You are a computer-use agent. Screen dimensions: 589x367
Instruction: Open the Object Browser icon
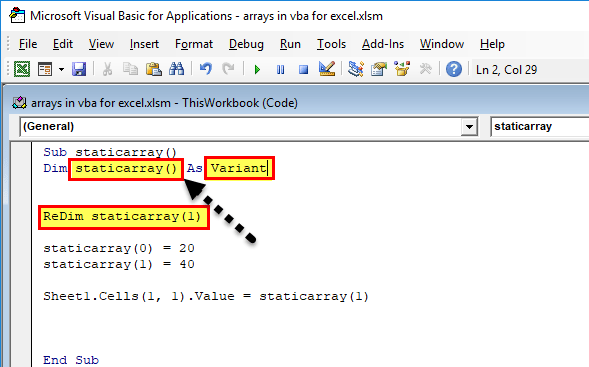pos(402,69)
